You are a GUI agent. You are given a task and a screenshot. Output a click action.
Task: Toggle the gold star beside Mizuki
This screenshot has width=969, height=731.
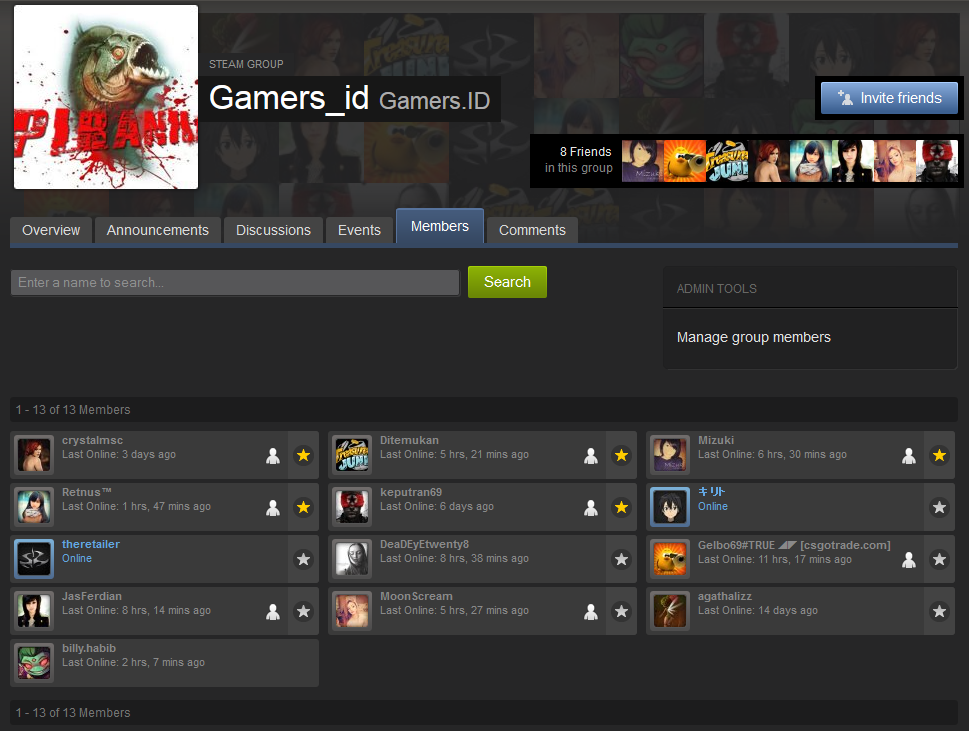coord(939,455)
